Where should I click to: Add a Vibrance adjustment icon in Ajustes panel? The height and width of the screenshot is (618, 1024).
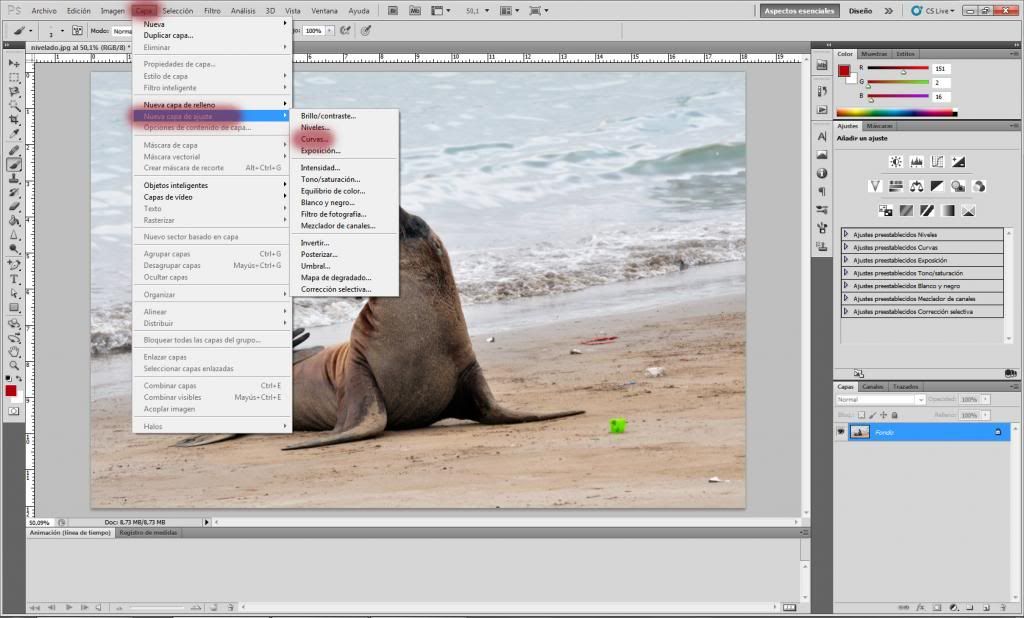click(x=875, y=186)
